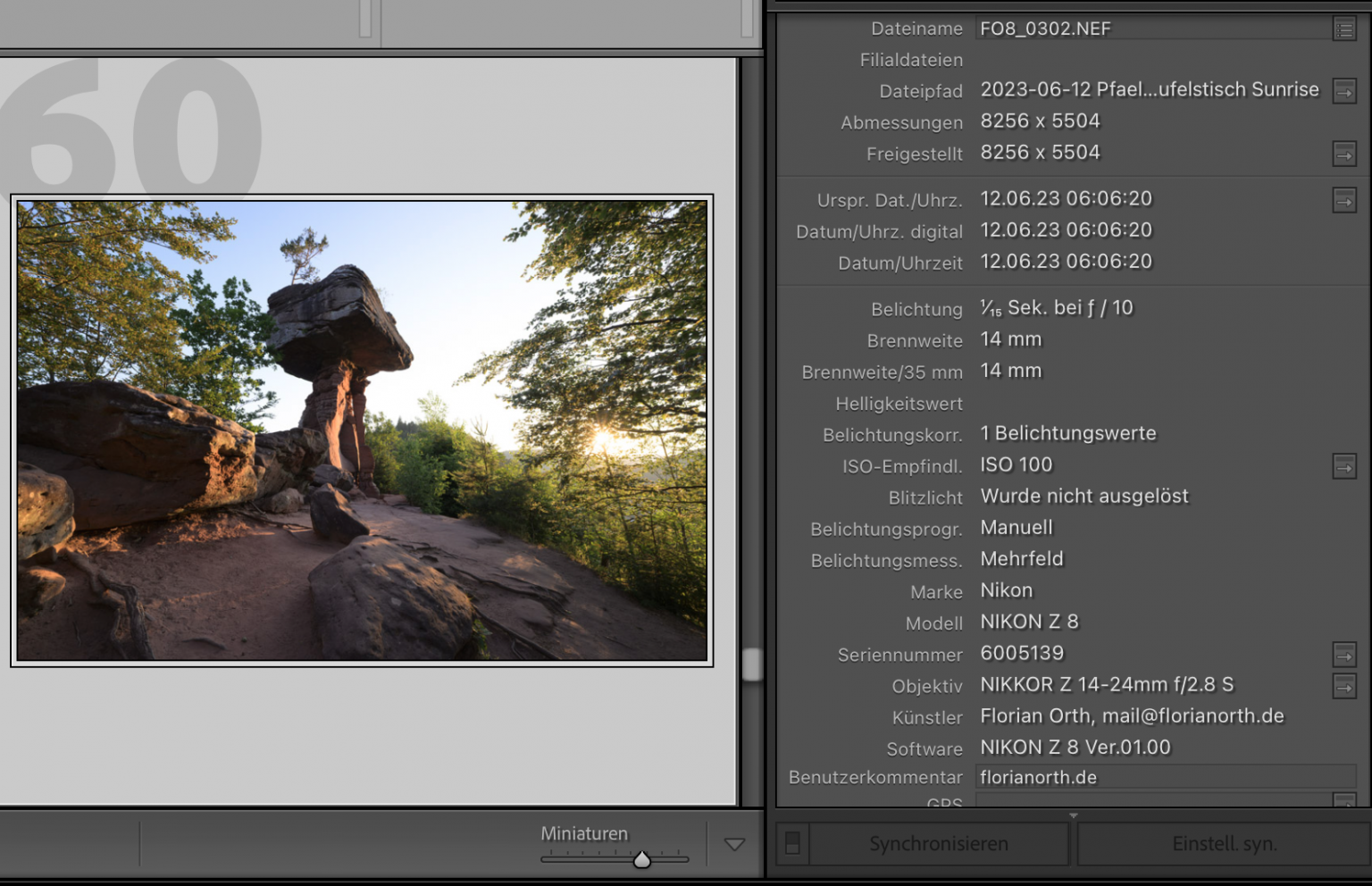Toggle the auto-sync switch left of Synchronisieren

(792, 844)
